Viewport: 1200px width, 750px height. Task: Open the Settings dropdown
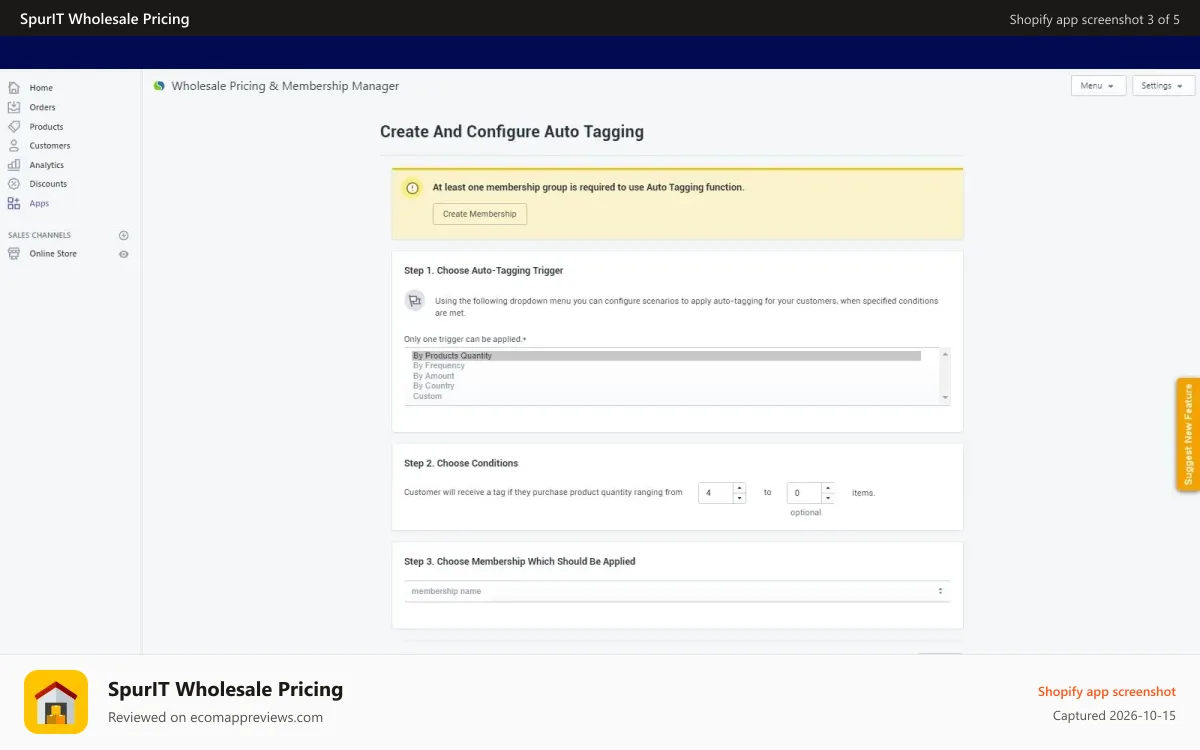(1163, 86)
